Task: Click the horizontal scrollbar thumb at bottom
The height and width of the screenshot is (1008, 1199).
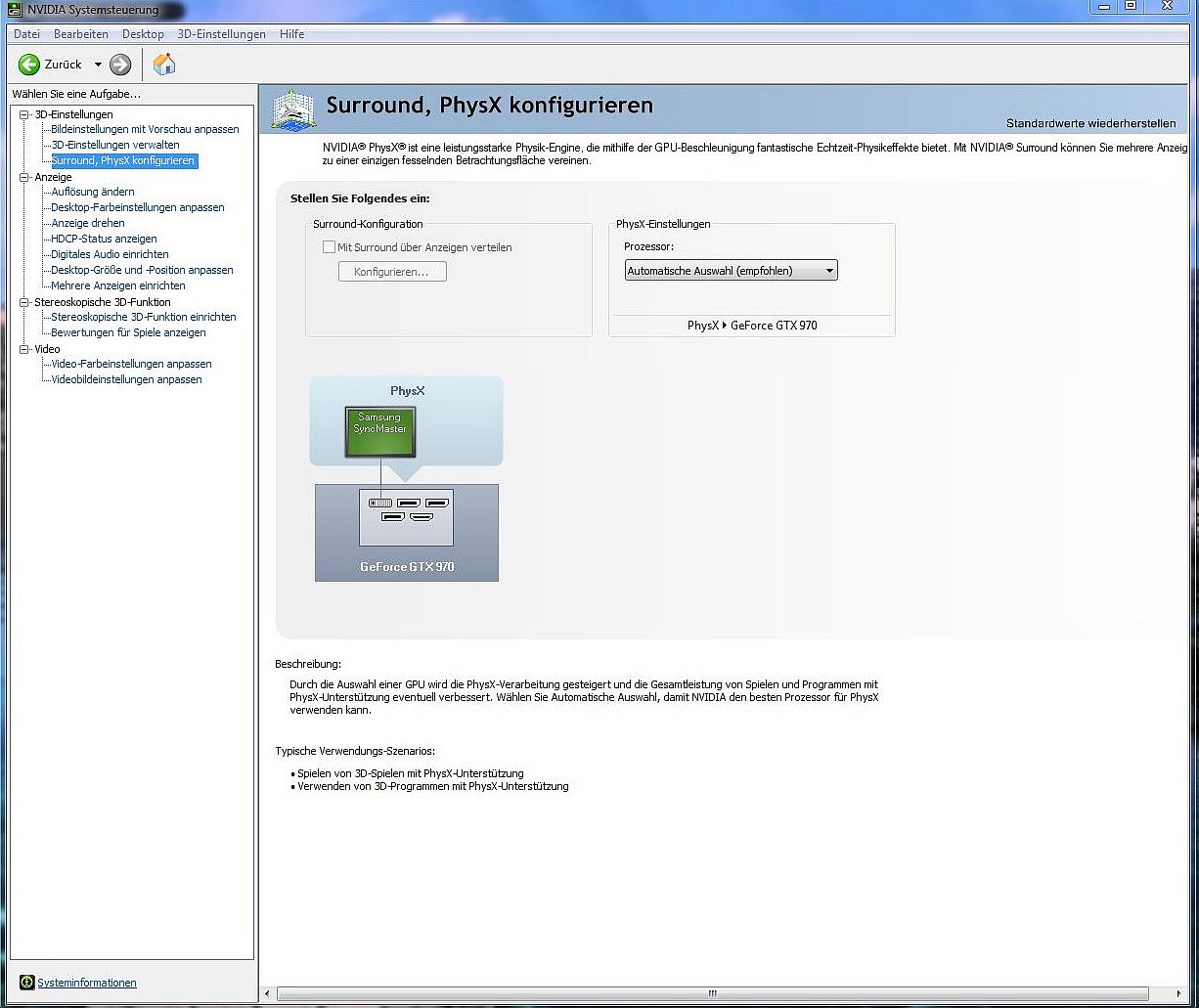Action: [712, 994]
